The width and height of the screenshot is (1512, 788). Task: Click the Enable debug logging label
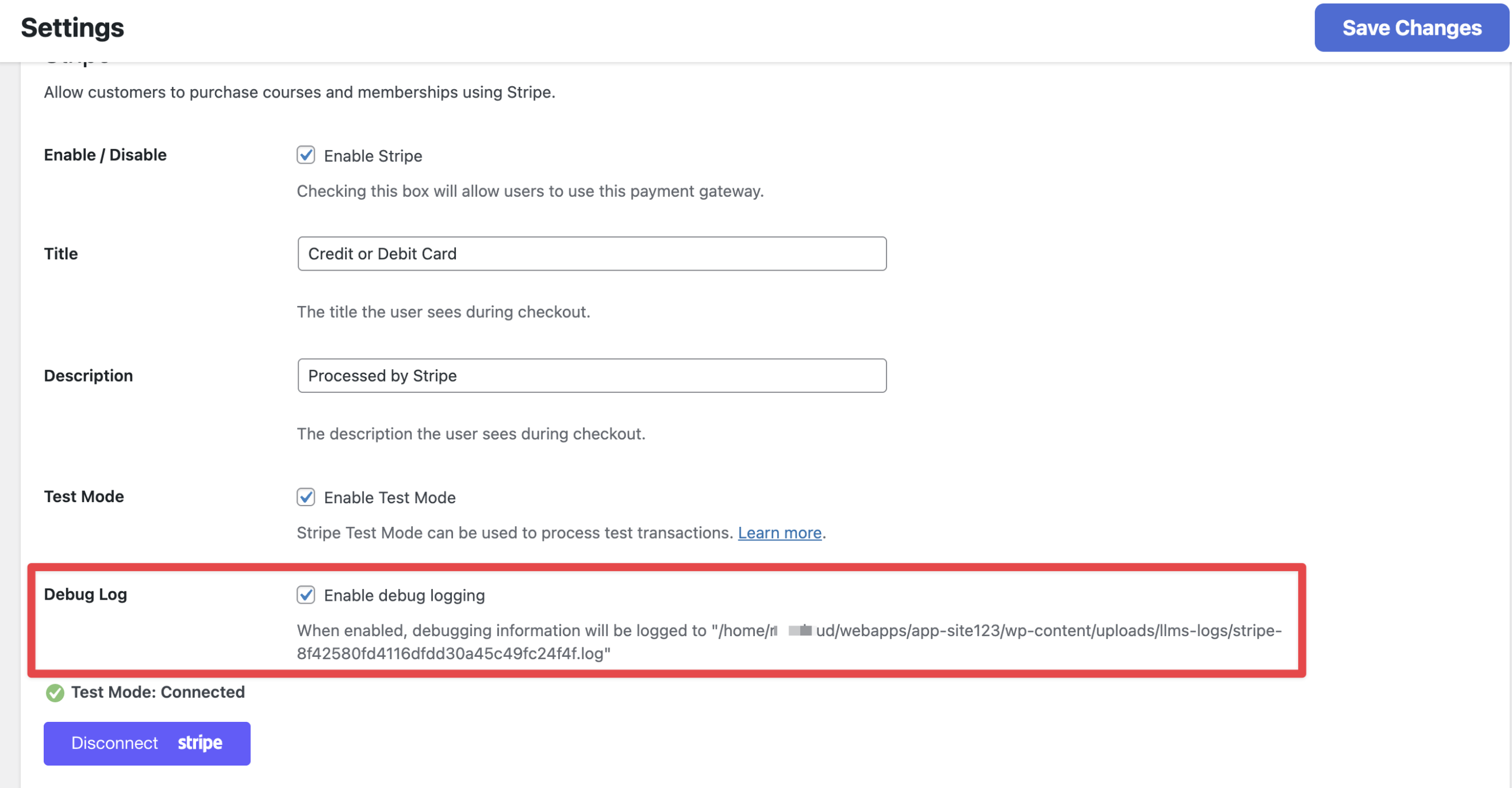click(x=404, y=595)
